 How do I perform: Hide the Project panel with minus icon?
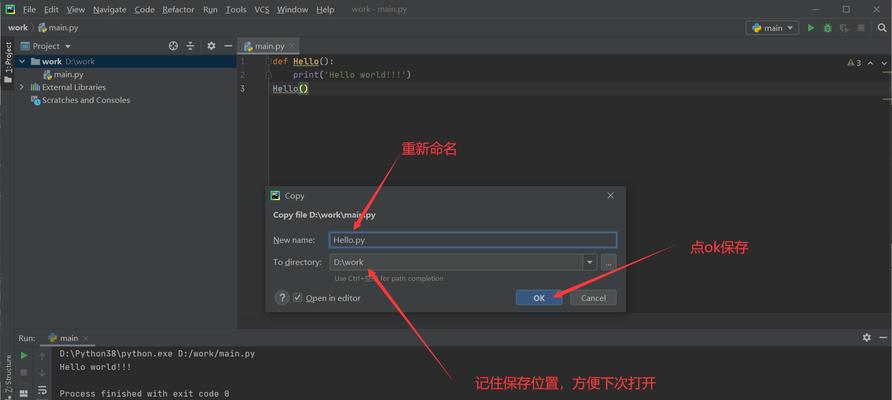click(228, 46)
